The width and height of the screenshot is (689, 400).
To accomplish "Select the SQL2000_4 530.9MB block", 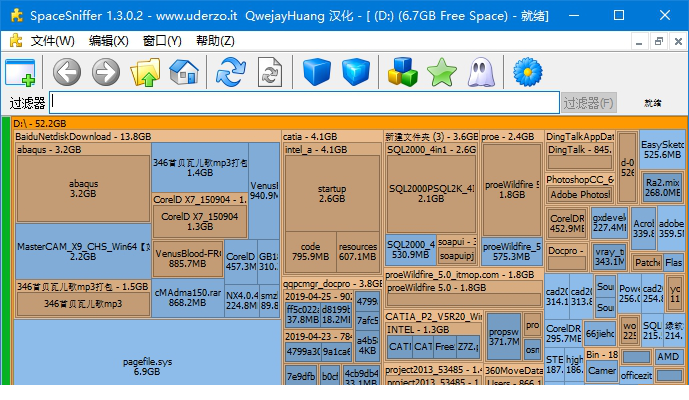I will coord(410,250).
